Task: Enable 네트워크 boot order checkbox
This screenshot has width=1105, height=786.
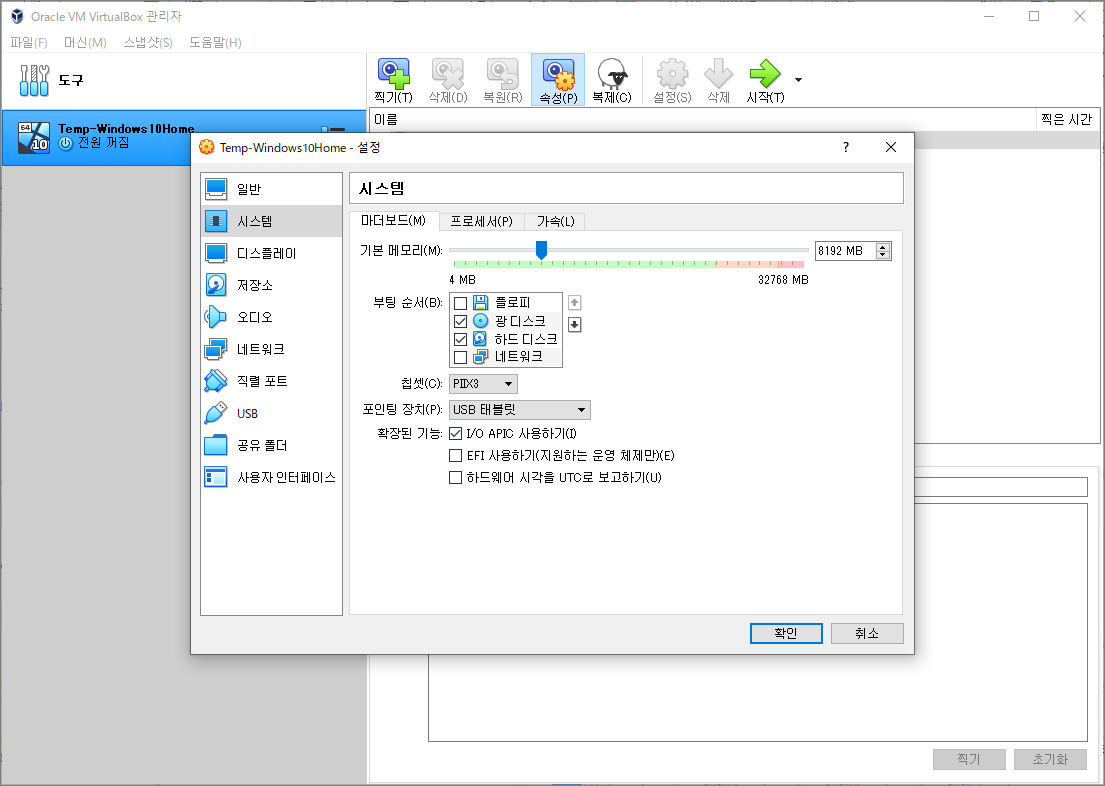Action: 460,357
